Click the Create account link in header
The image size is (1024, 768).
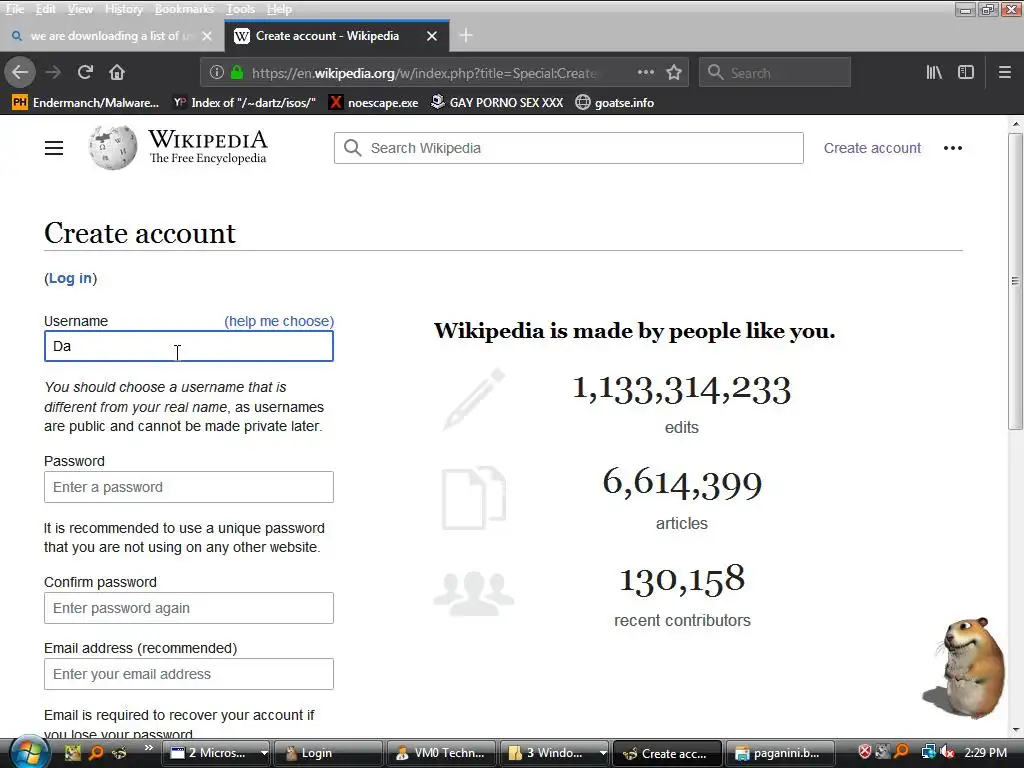coord(872,148)
